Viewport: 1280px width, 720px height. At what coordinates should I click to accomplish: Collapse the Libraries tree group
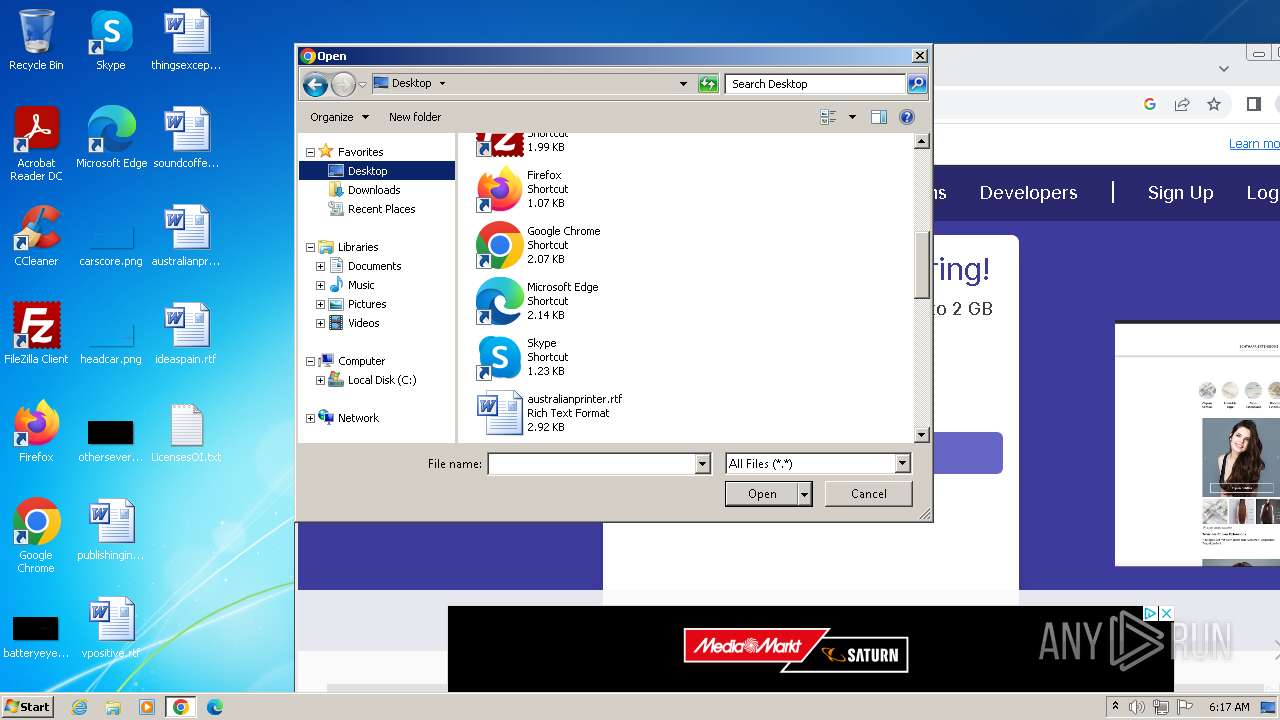[310, 247]
